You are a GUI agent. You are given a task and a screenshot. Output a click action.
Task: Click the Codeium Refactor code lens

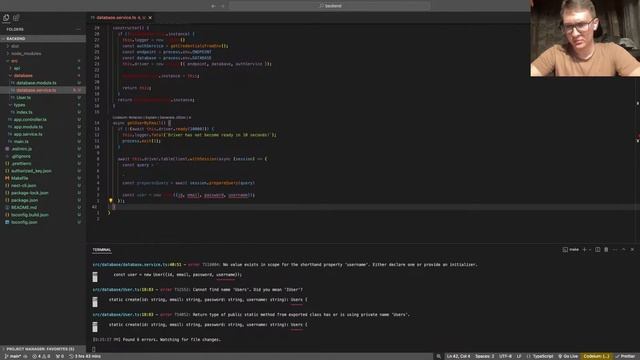click(x=136, y=118)
